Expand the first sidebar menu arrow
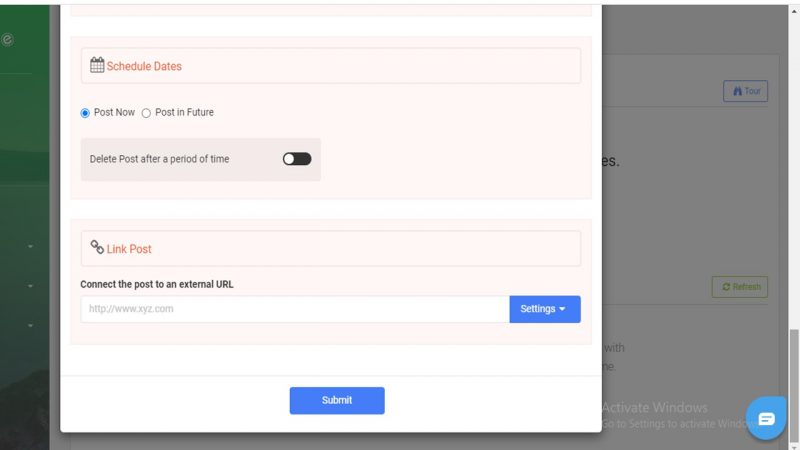The height and width of the screenshot is (450, 800). click(30, 246)
